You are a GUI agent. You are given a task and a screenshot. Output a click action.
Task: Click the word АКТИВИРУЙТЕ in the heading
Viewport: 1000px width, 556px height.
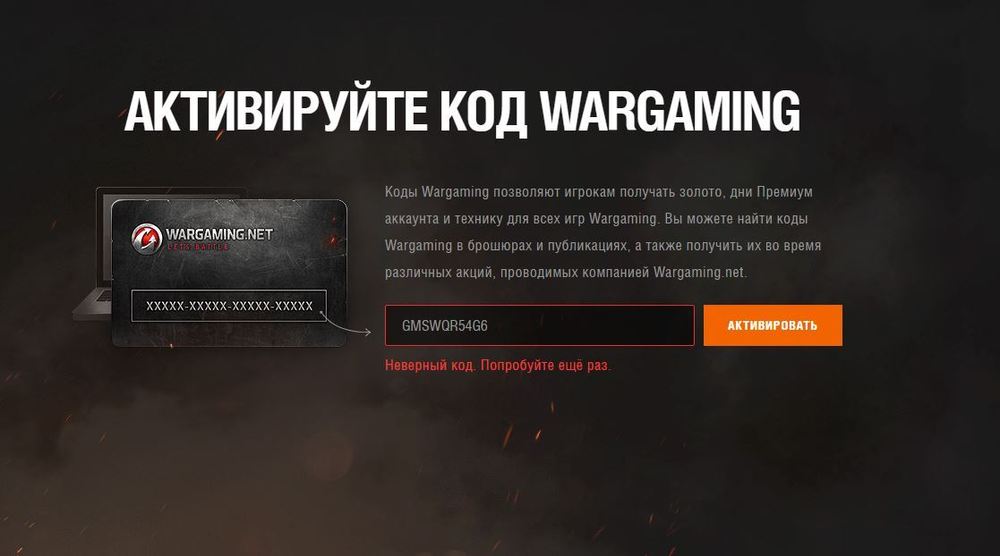pos(276,112)
